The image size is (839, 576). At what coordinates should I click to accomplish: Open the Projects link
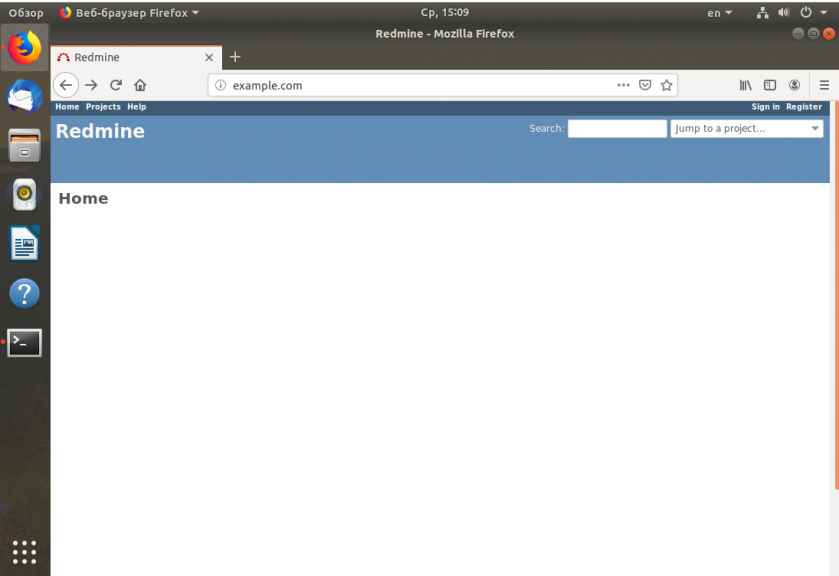point(103,107)
